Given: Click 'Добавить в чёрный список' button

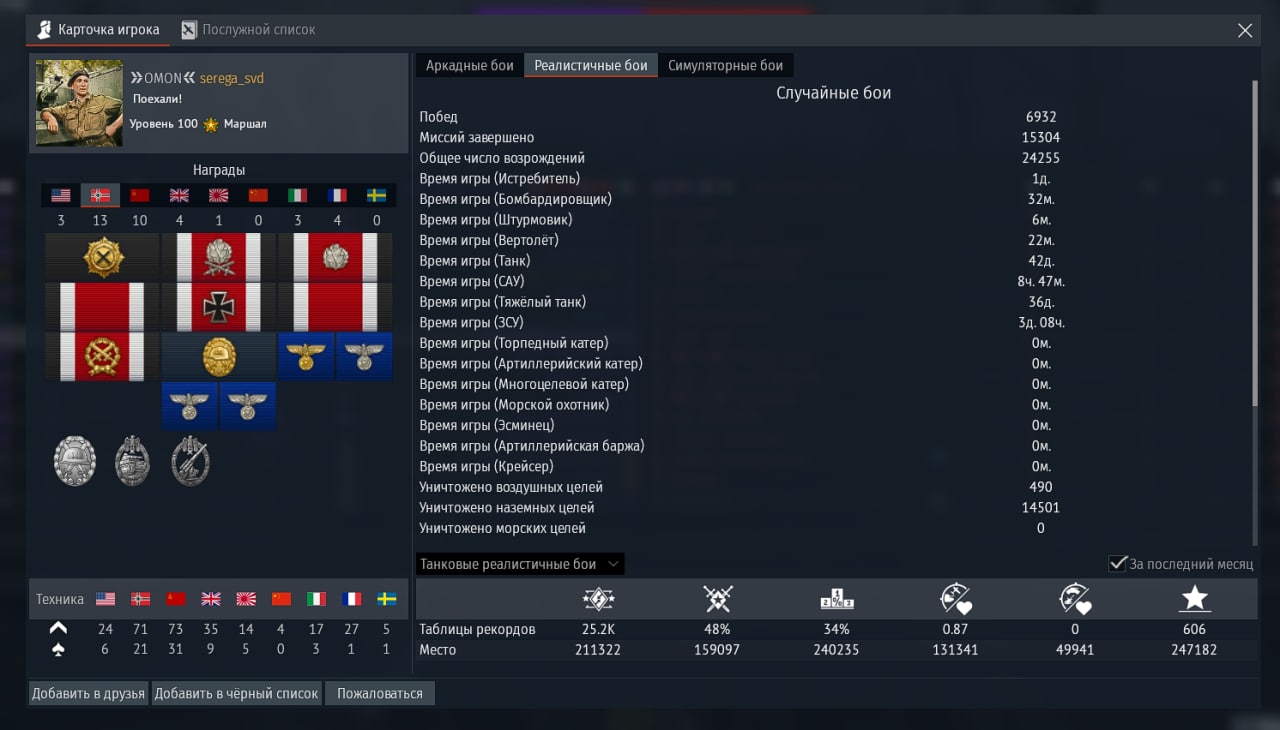Looking at the screenshot, I should pyautogui.click(x=236, y=693).
